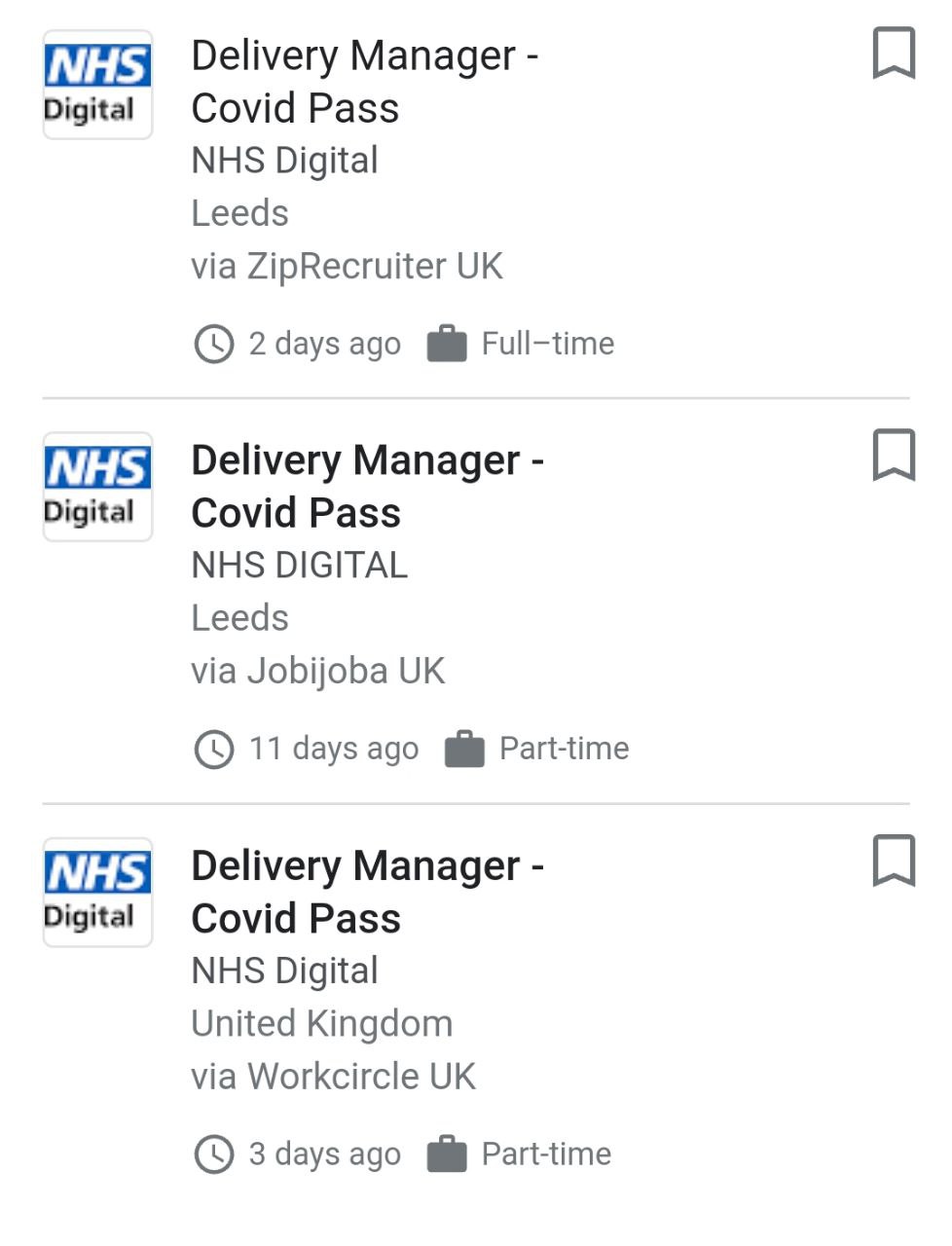
Task: Click the United Kingdom location text
Action: click(321, 1024)
